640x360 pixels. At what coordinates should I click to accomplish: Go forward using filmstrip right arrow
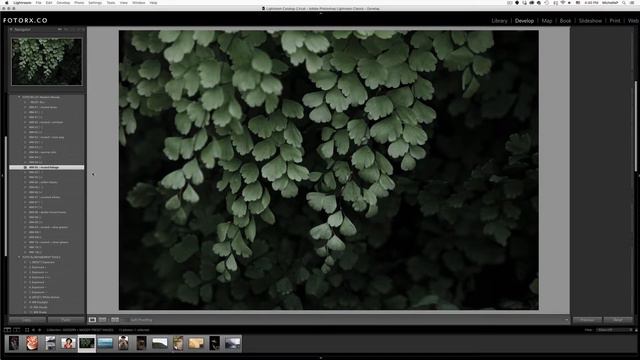point(40,330)
